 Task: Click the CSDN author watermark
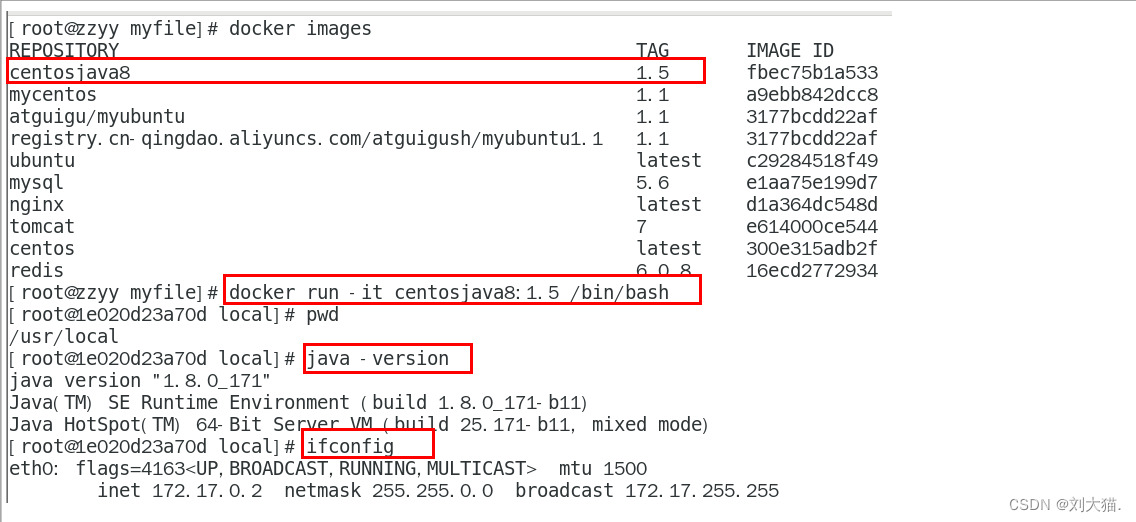1064,505
